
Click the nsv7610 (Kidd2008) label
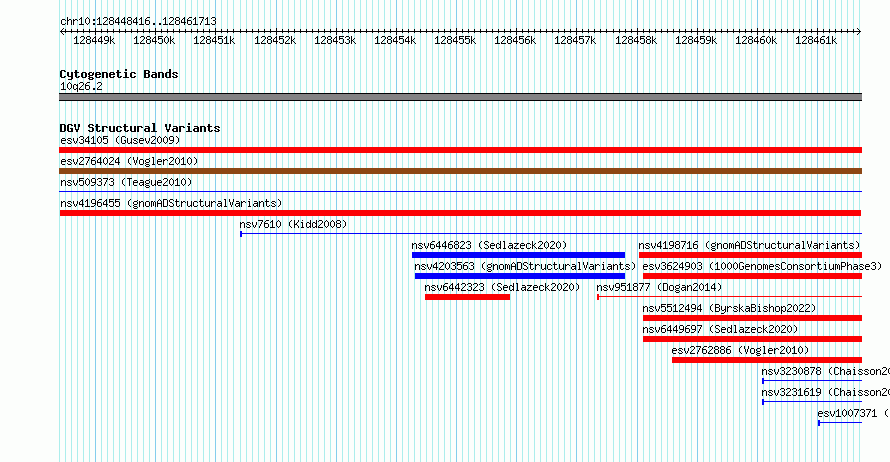coord(293,224)
